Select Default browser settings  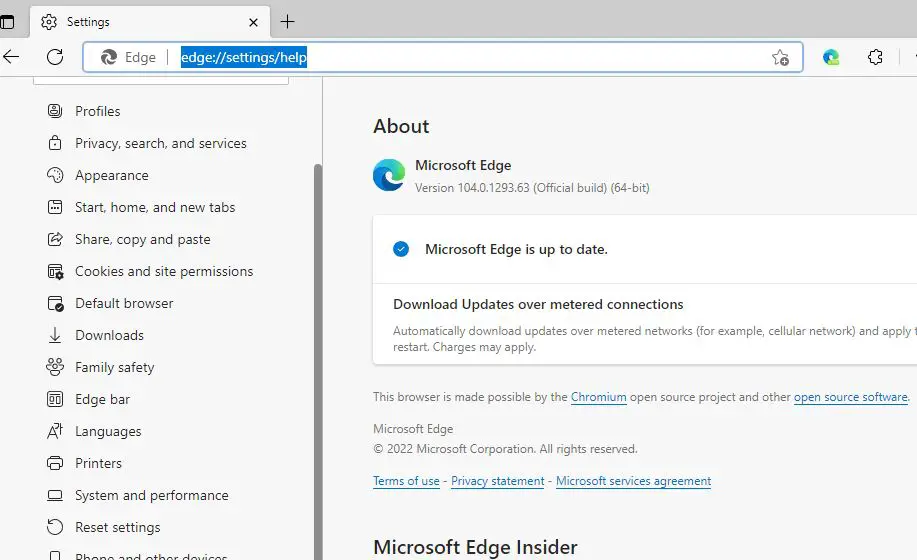(124, 303)
